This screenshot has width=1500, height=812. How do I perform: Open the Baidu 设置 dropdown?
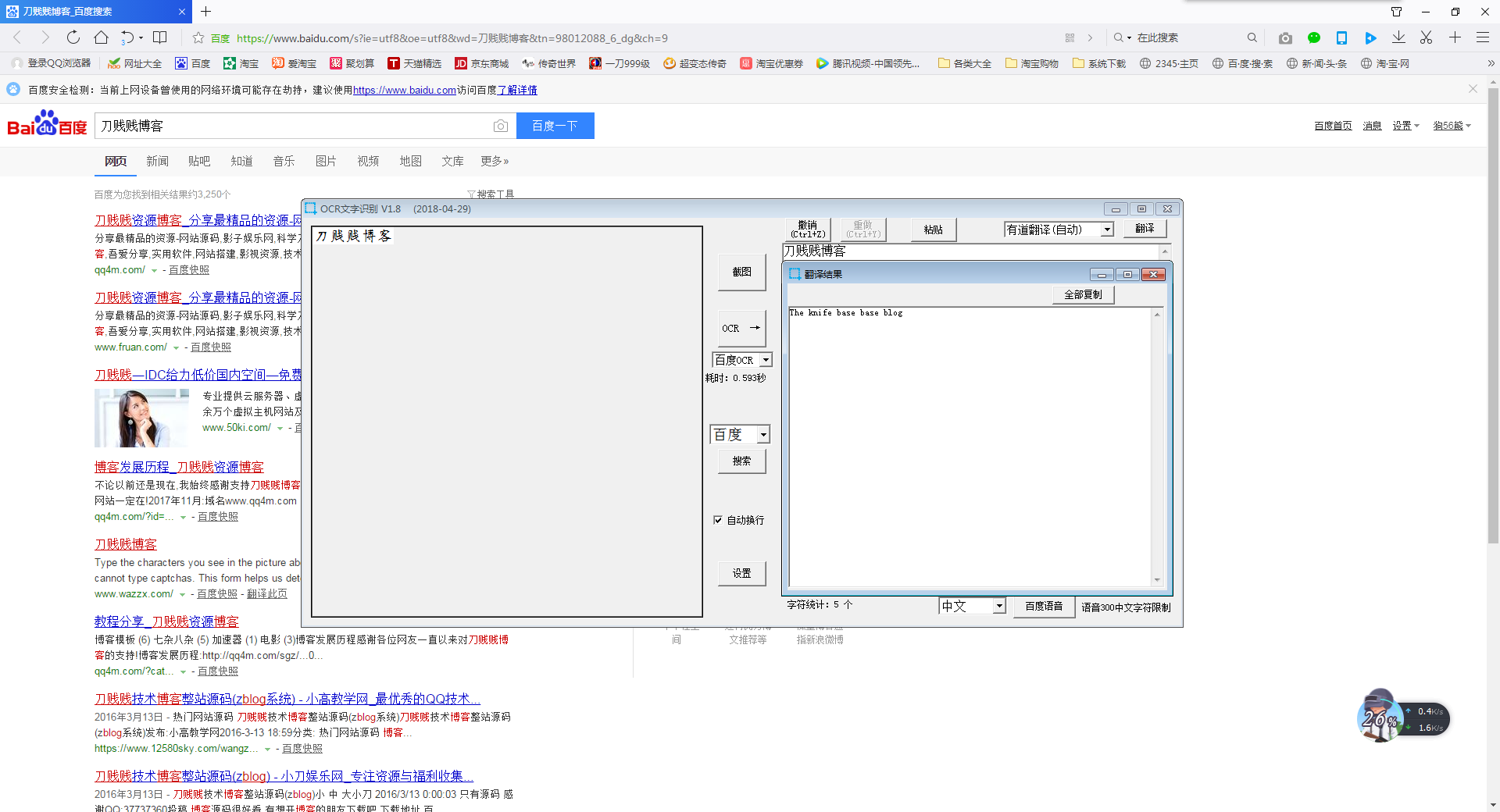click(x=1405, y=126)
